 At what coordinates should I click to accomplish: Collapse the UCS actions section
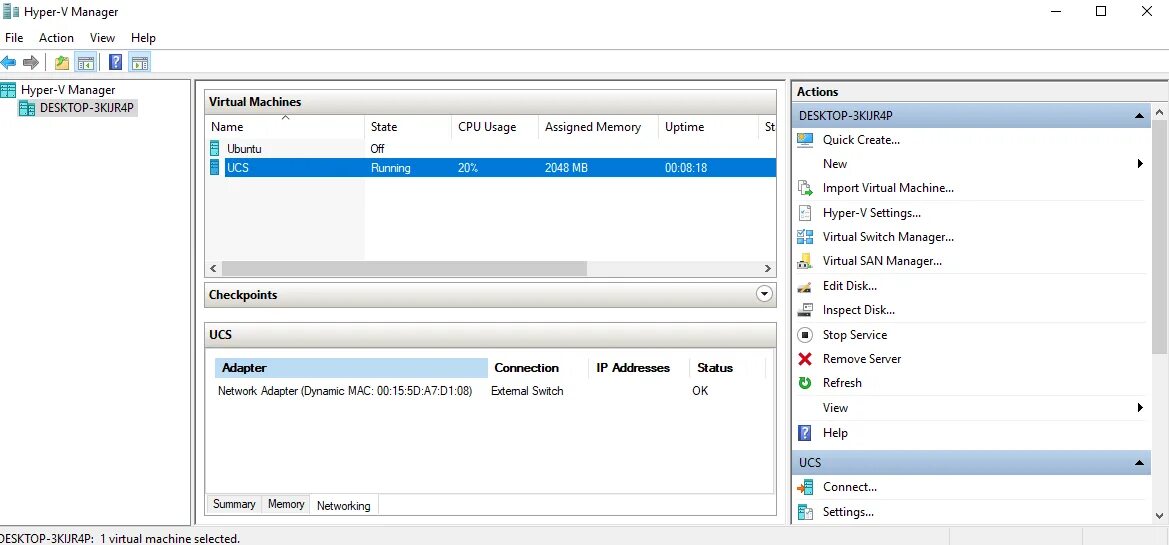[x=1139, y=462]
